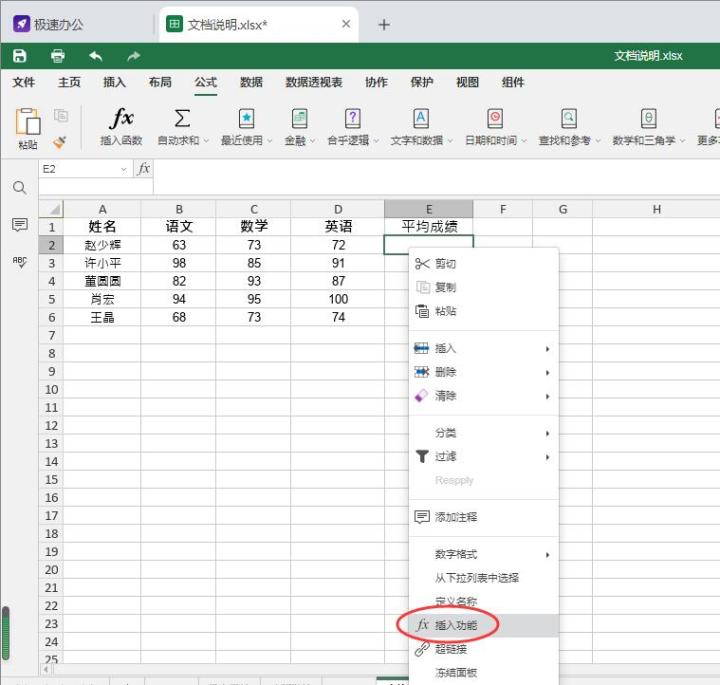Expand the 日期和时间 dropdown arrow
Screen dimensions: 720x685
click(524, 140)
